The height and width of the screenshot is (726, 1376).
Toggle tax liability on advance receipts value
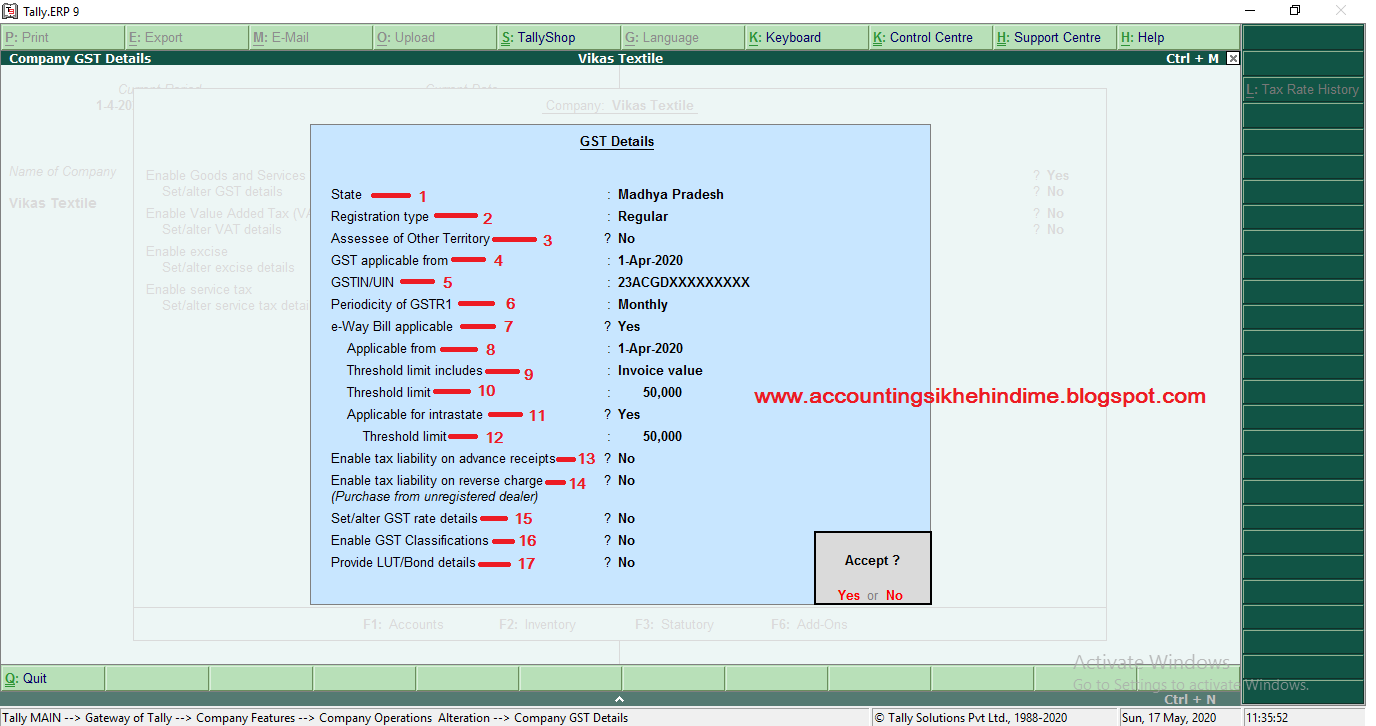coord(626,458)
